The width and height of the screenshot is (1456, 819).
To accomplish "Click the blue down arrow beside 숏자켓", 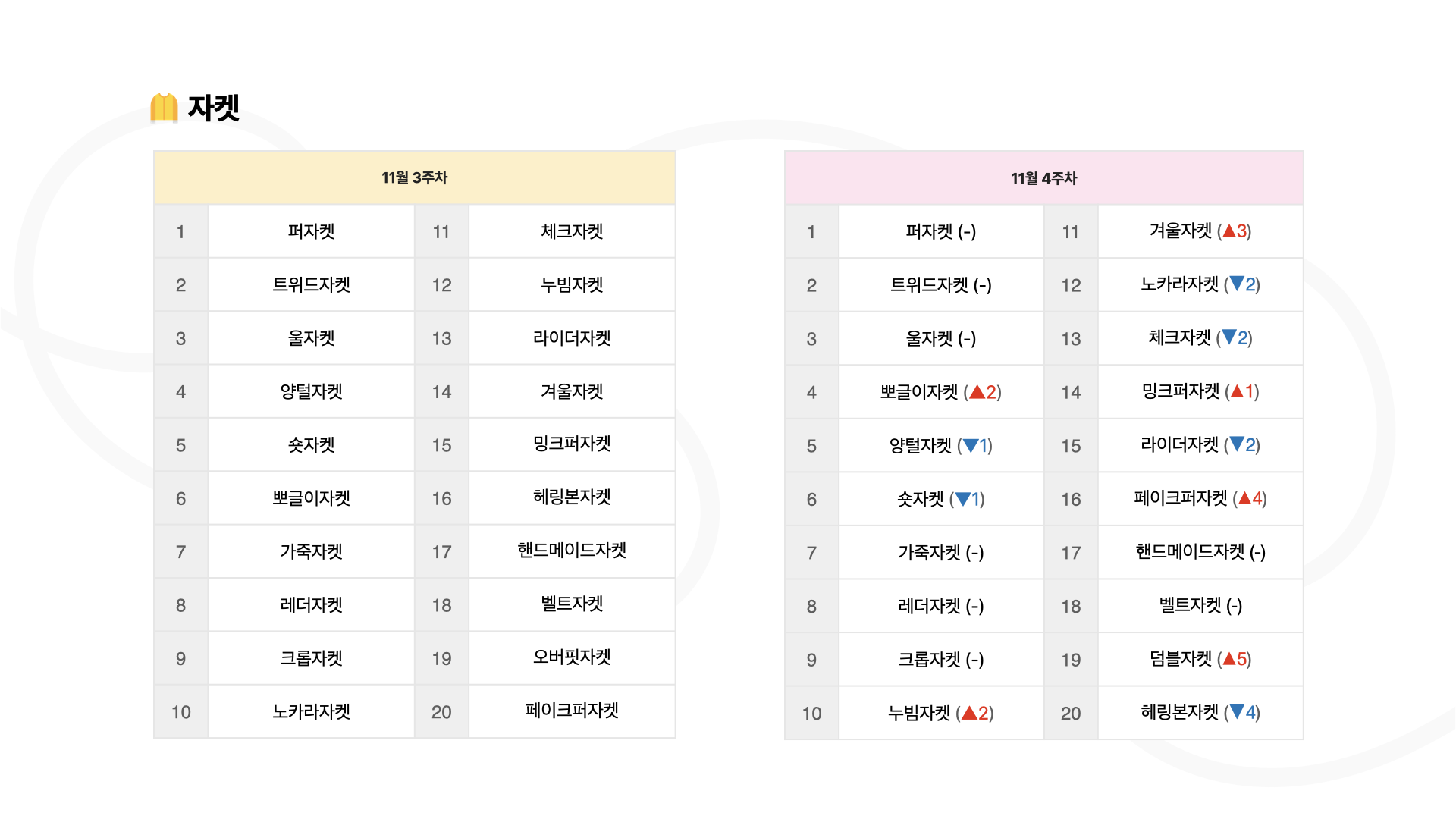I will (962, 499).
